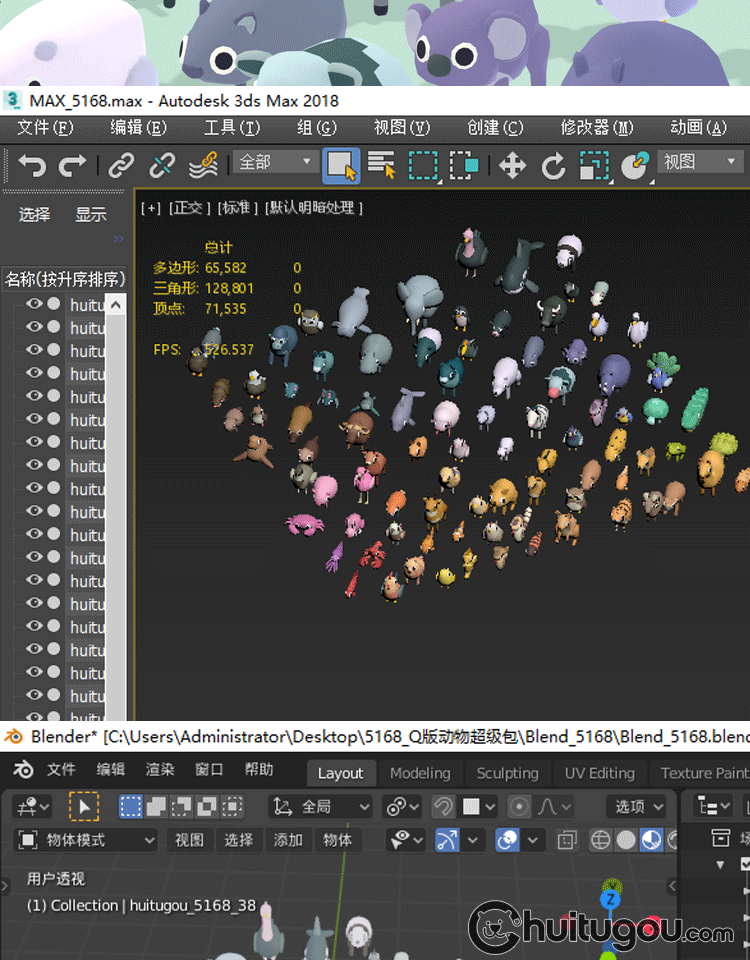The width and height of the screenshot is (750, 960).
Task: Open Blender's 窗口 menu
Action: click(209, 770)
